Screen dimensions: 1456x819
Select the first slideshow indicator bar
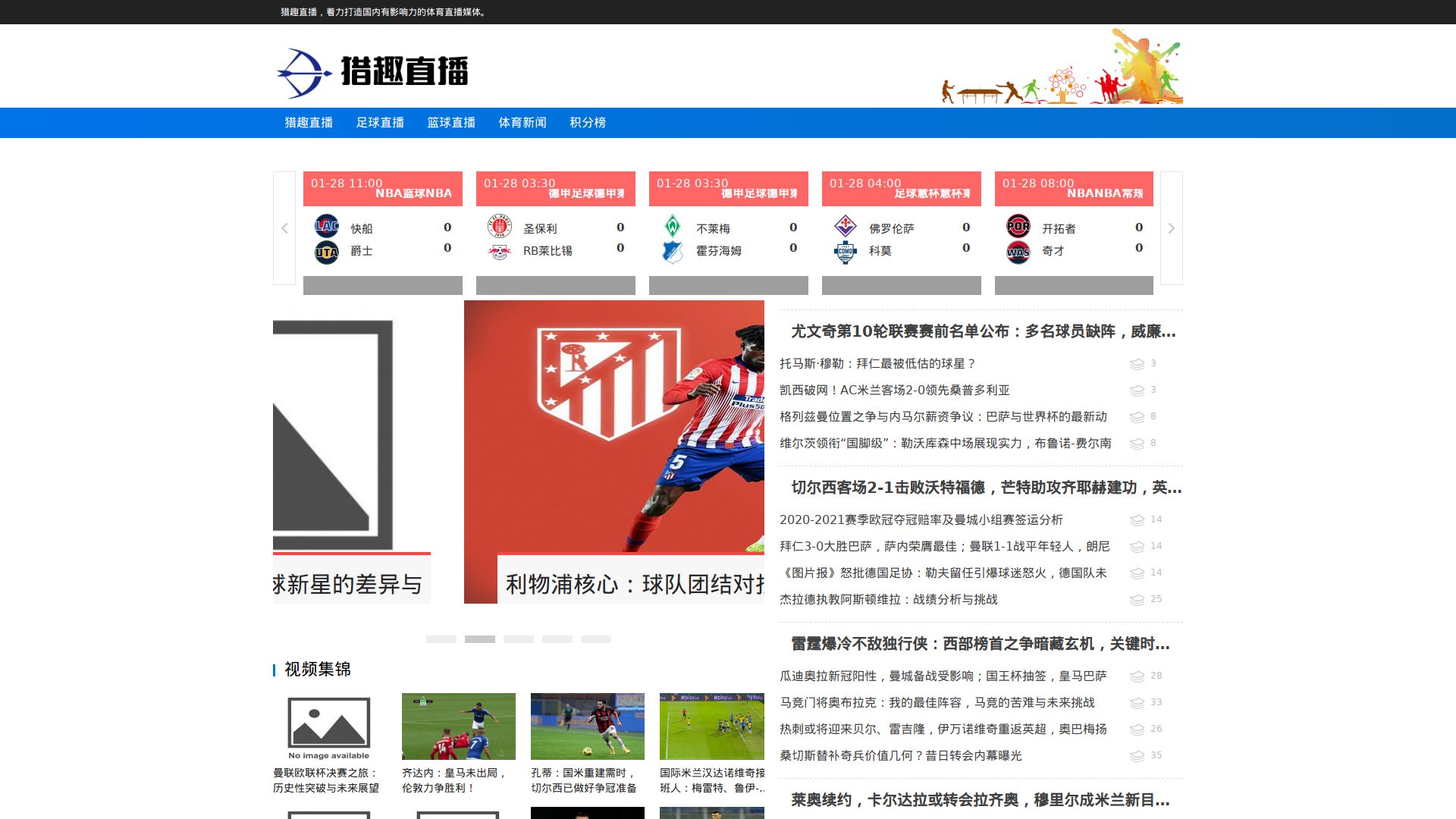[x=441, y=639]
